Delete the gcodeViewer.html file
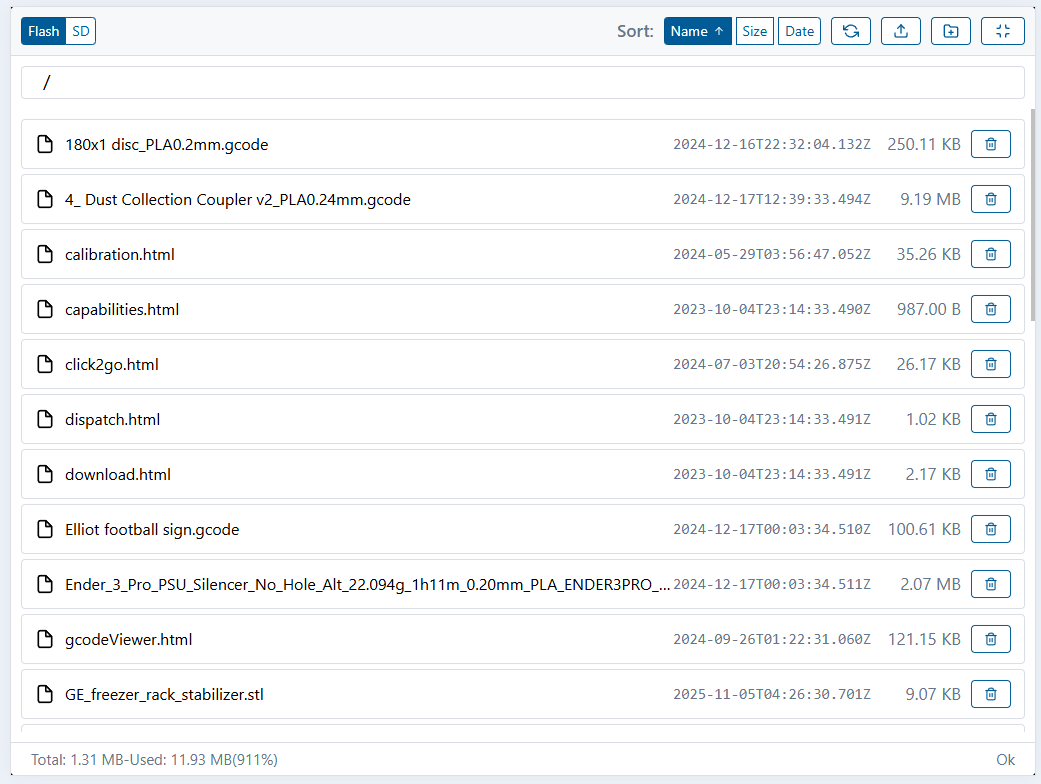Image resolution: width=1041 pixels, height=784 pixels. pos(990,639)
